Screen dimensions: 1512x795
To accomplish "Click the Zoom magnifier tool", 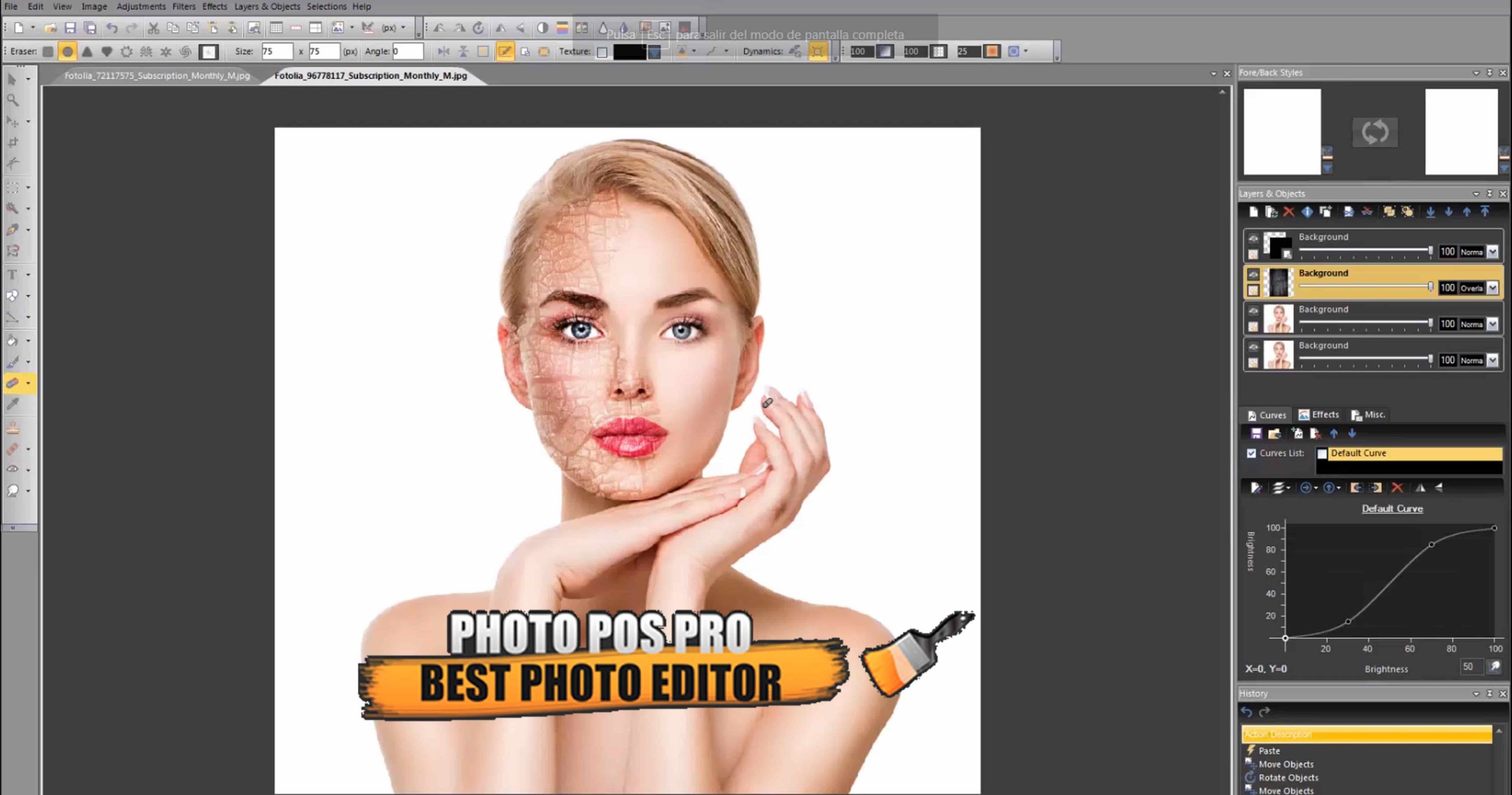I will click(x=12, y=100).
